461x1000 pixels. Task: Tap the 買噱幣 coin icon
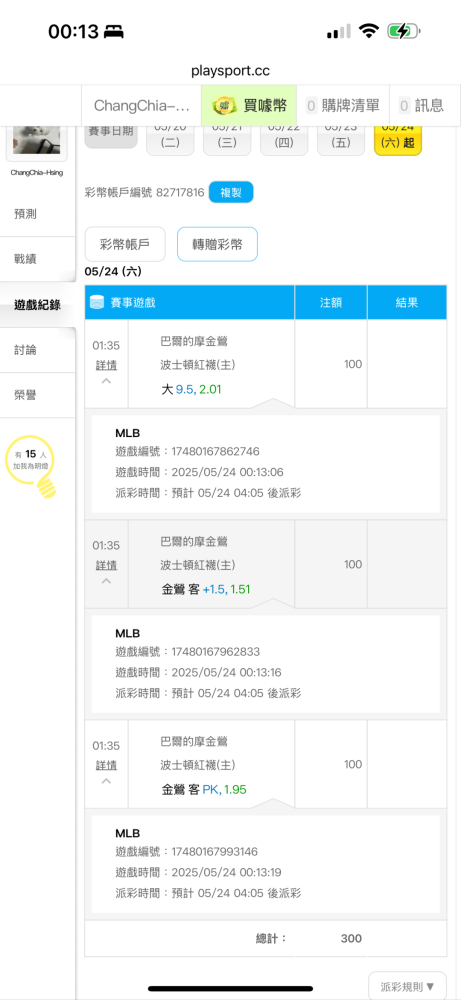(223, 105)
